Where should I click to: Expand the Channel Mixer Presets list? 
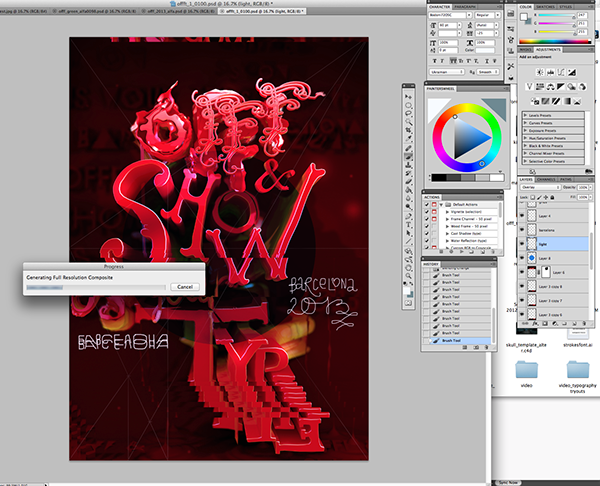pos(526,153)
